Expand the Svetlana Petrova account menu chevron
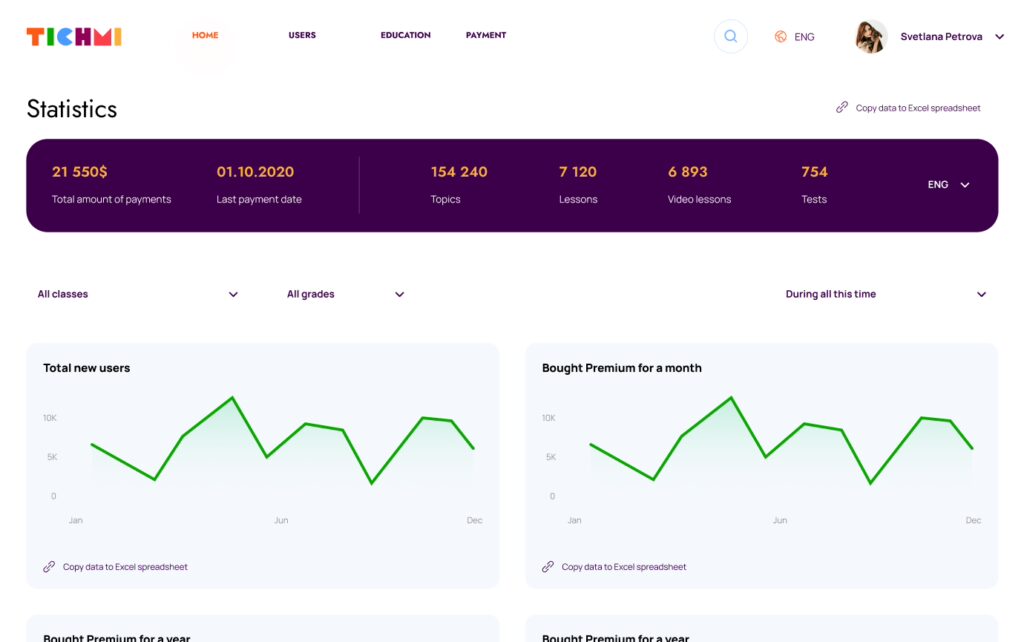This screenshot has height=642, width=1024. (999, 37)
